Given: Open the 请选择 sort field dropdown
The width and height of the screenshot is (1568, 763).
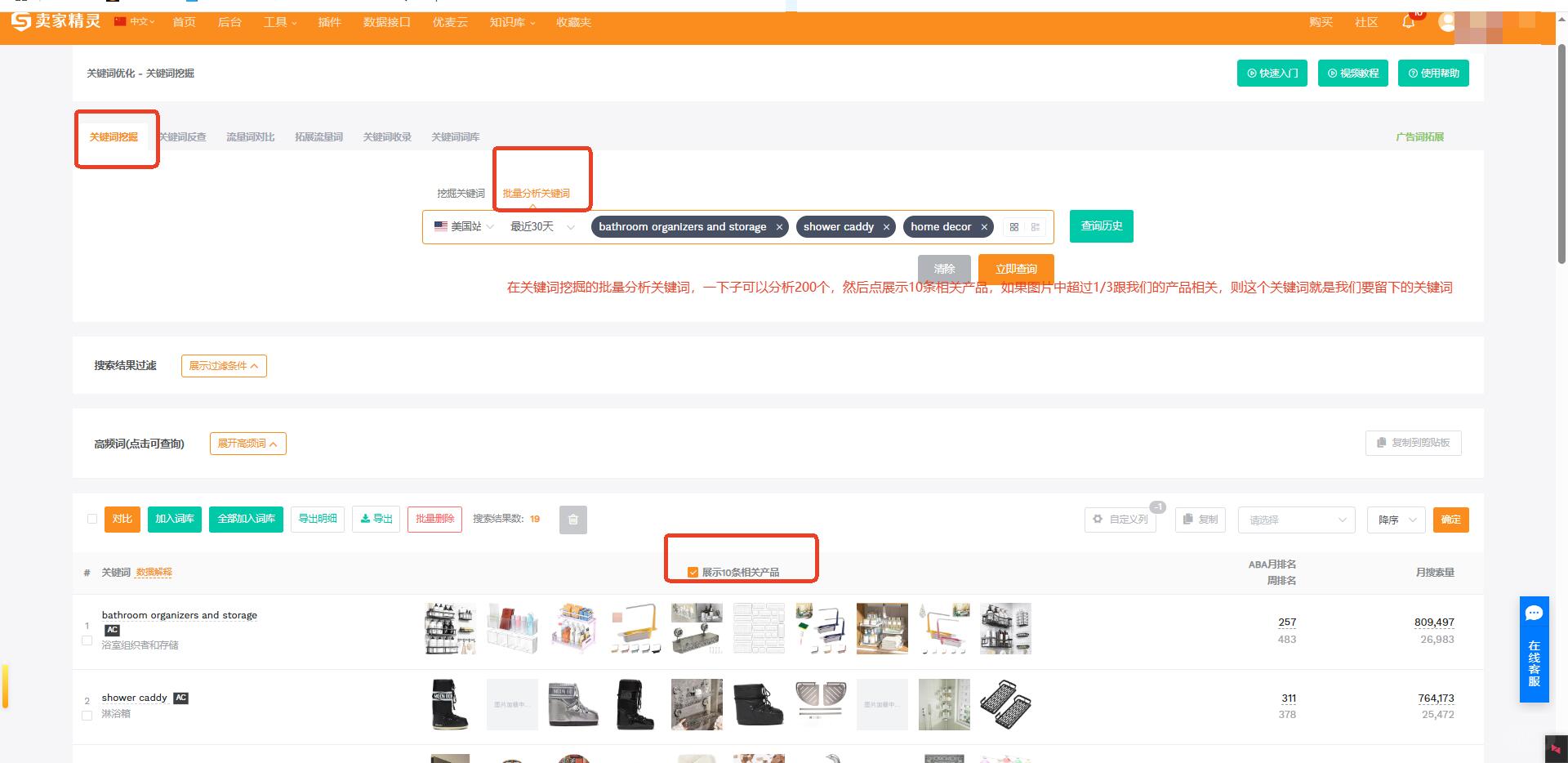Looking at the screenshot, I should click(1297, 520).
